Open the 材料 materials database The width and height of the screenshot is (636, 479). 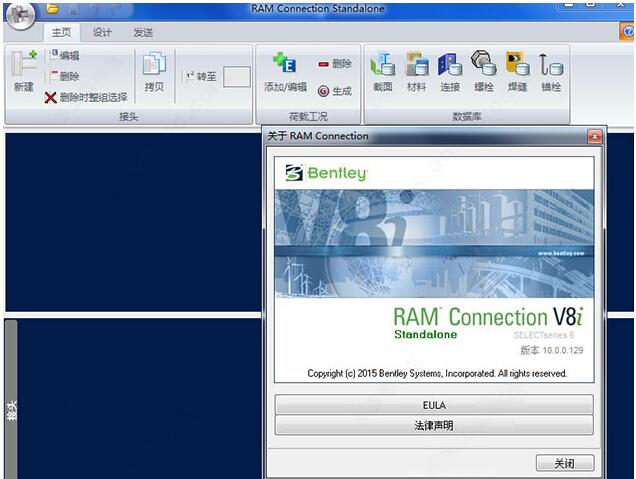(416, 71)
